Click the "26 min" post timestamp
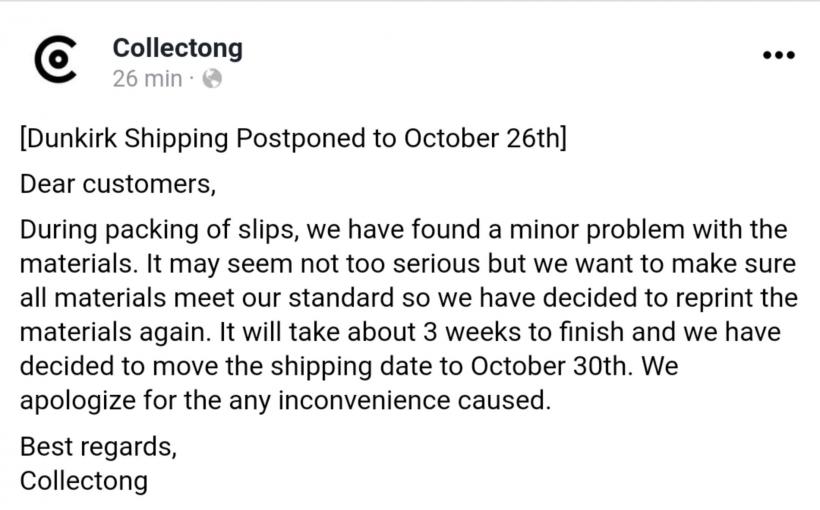This screenshot has height=510, width=820. coord(147,79)
